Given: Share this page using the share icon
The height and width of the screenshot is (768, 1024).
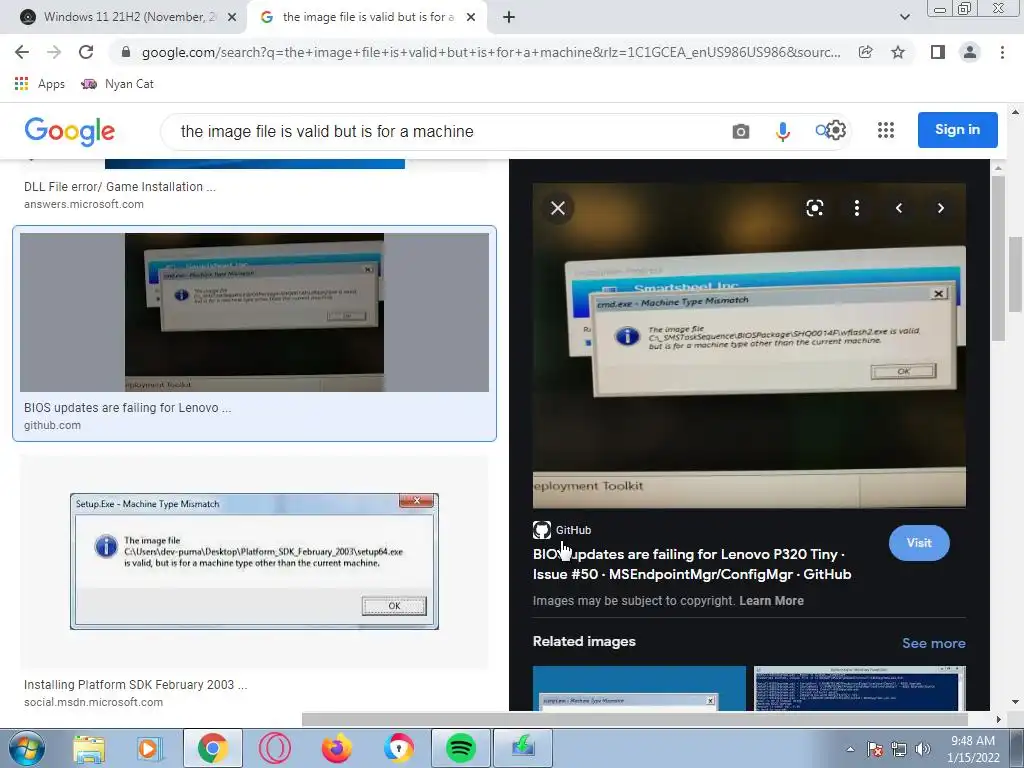Looking at the screenshot, I should click(865, 52).
